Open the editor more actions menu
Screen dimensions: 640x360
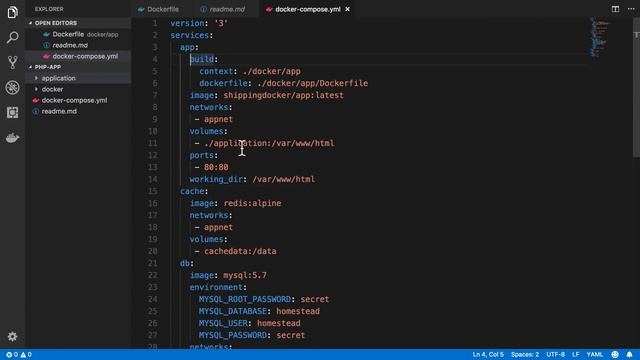coord(631,9)
